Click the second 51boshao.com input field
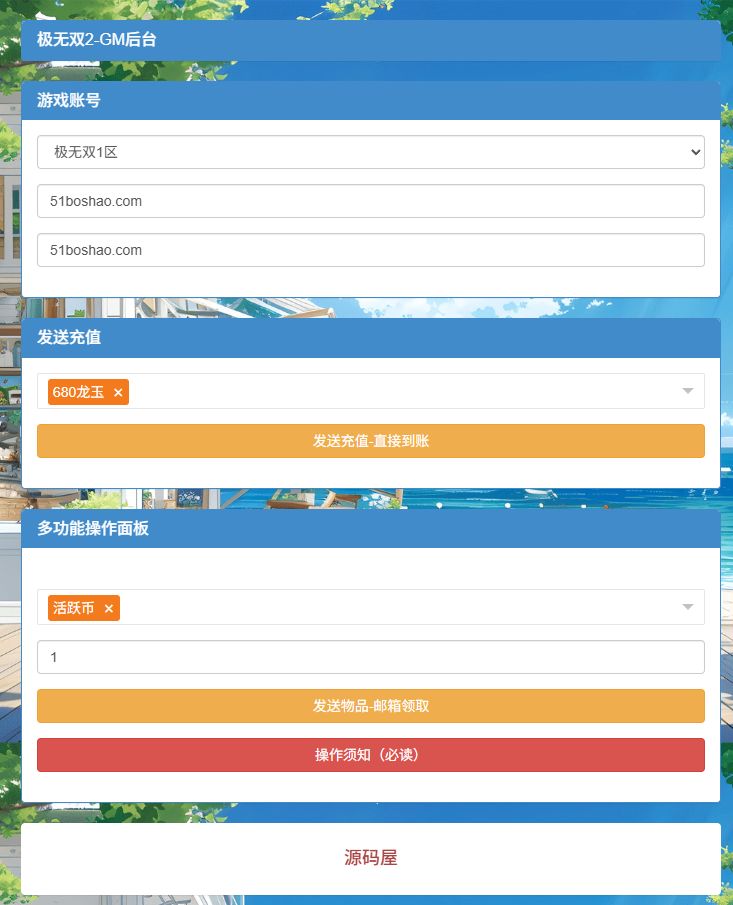Image resolution: width=733 pixels, height=905 pixels. click(371, 250)
